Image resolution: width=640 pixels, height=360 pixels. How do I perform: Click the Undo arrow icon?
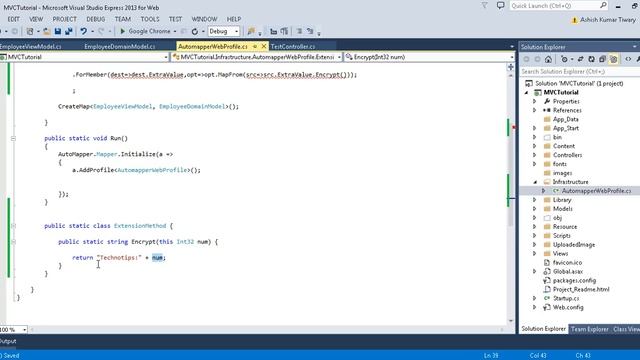coord(83,31)
